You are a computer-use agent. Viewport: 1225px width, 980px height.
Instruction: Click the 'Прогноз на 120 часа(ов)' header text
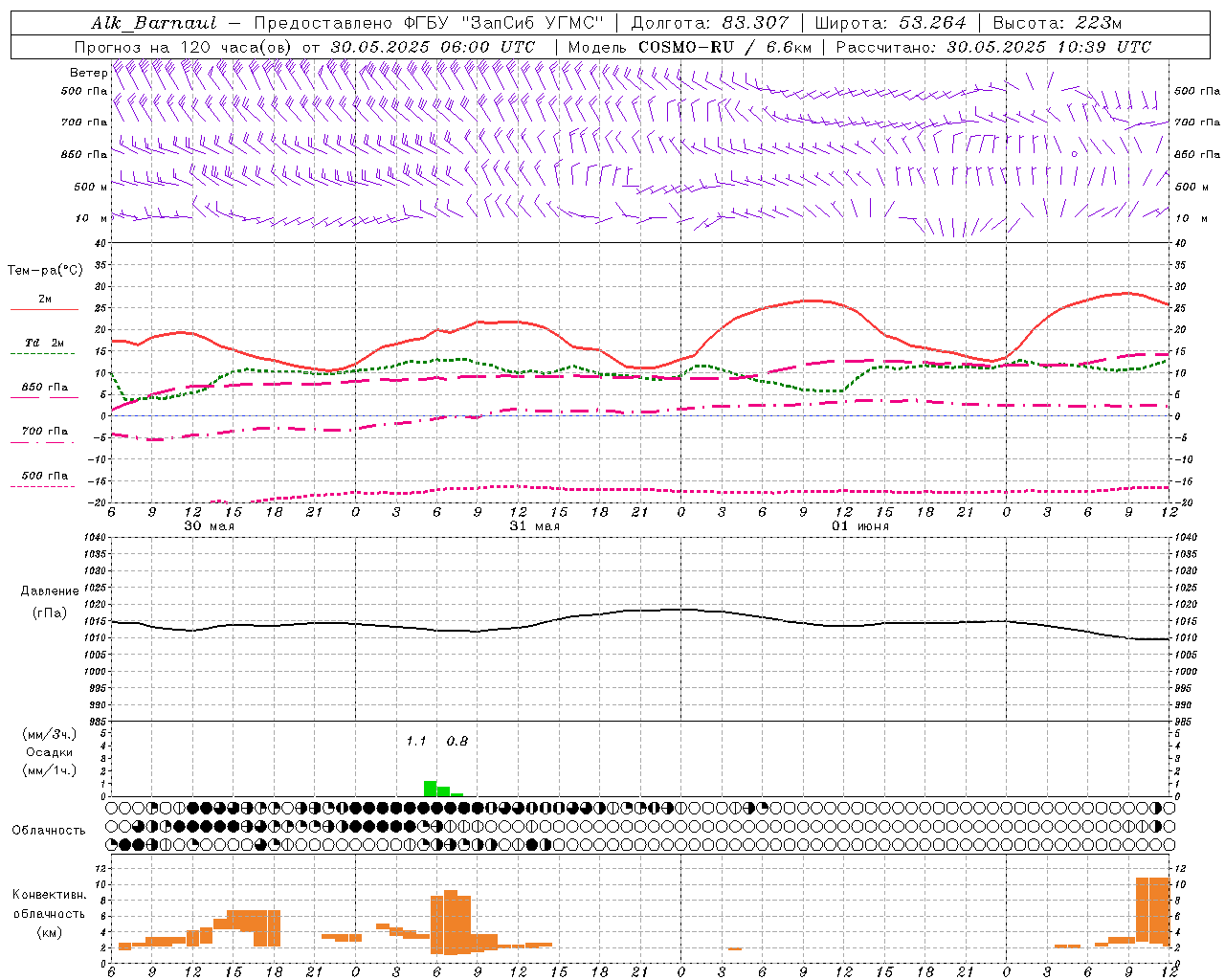tap(185, 47)
